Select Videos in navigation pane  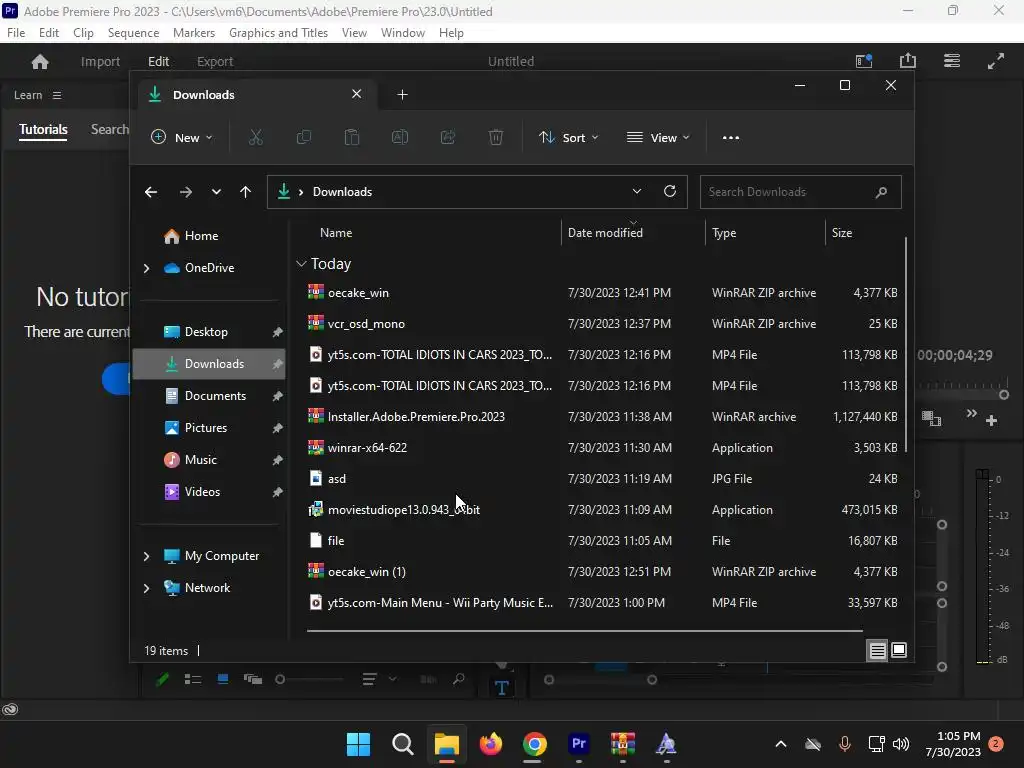click(x=210, y=492)
